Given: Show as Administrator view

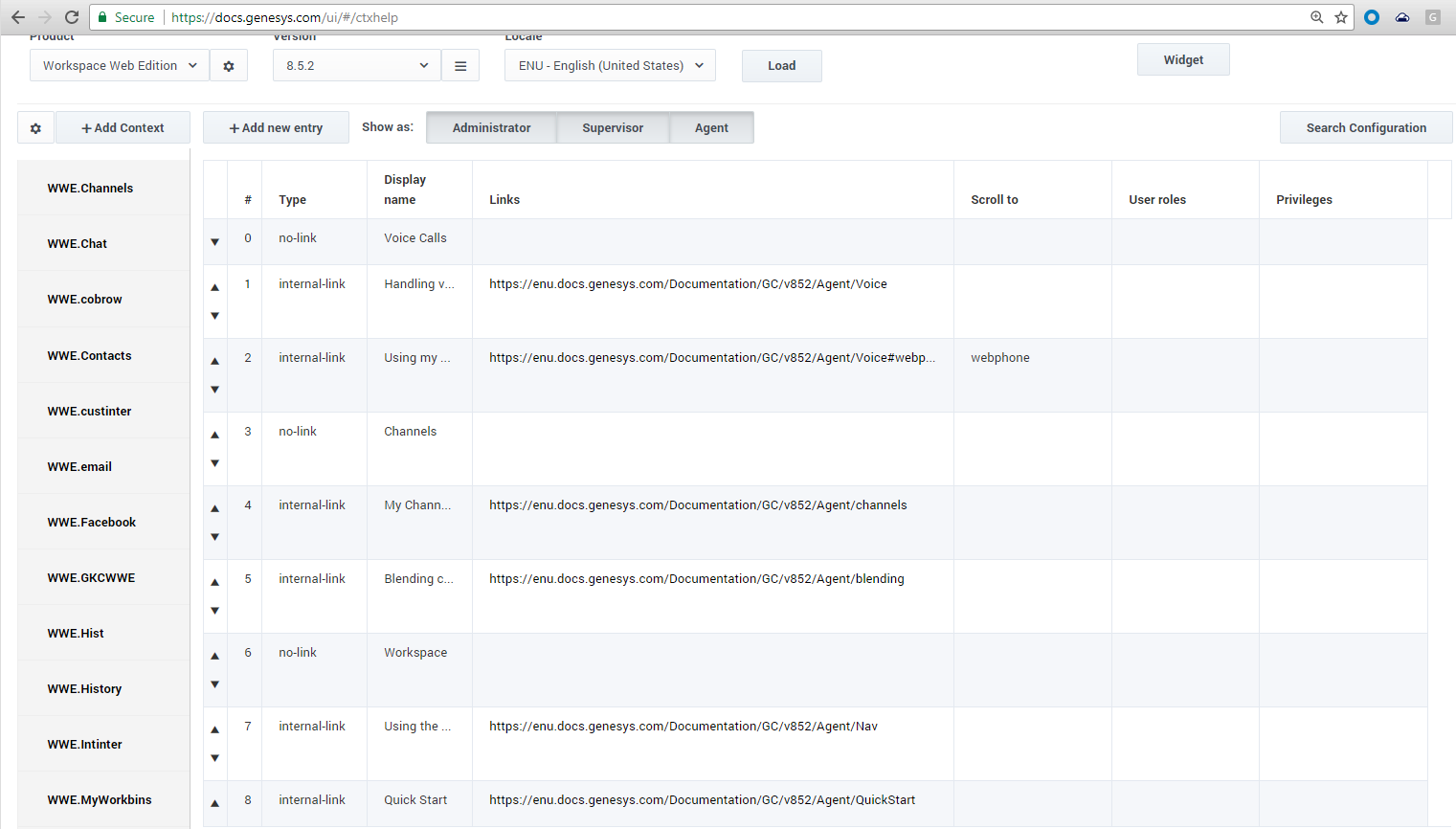Looking at the screenshot, I should click(x=491, y=128).
